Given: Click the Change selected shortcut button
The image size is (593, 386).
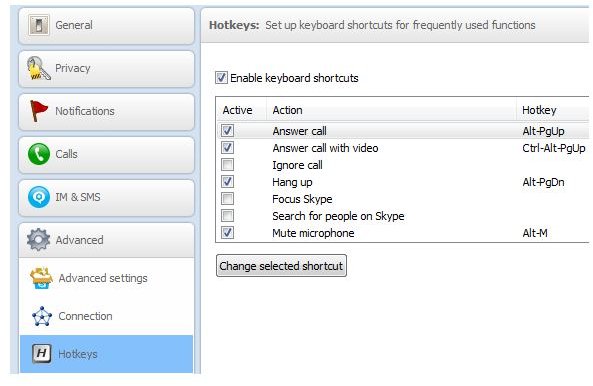Looking at the screenshot, I should 281,266.
